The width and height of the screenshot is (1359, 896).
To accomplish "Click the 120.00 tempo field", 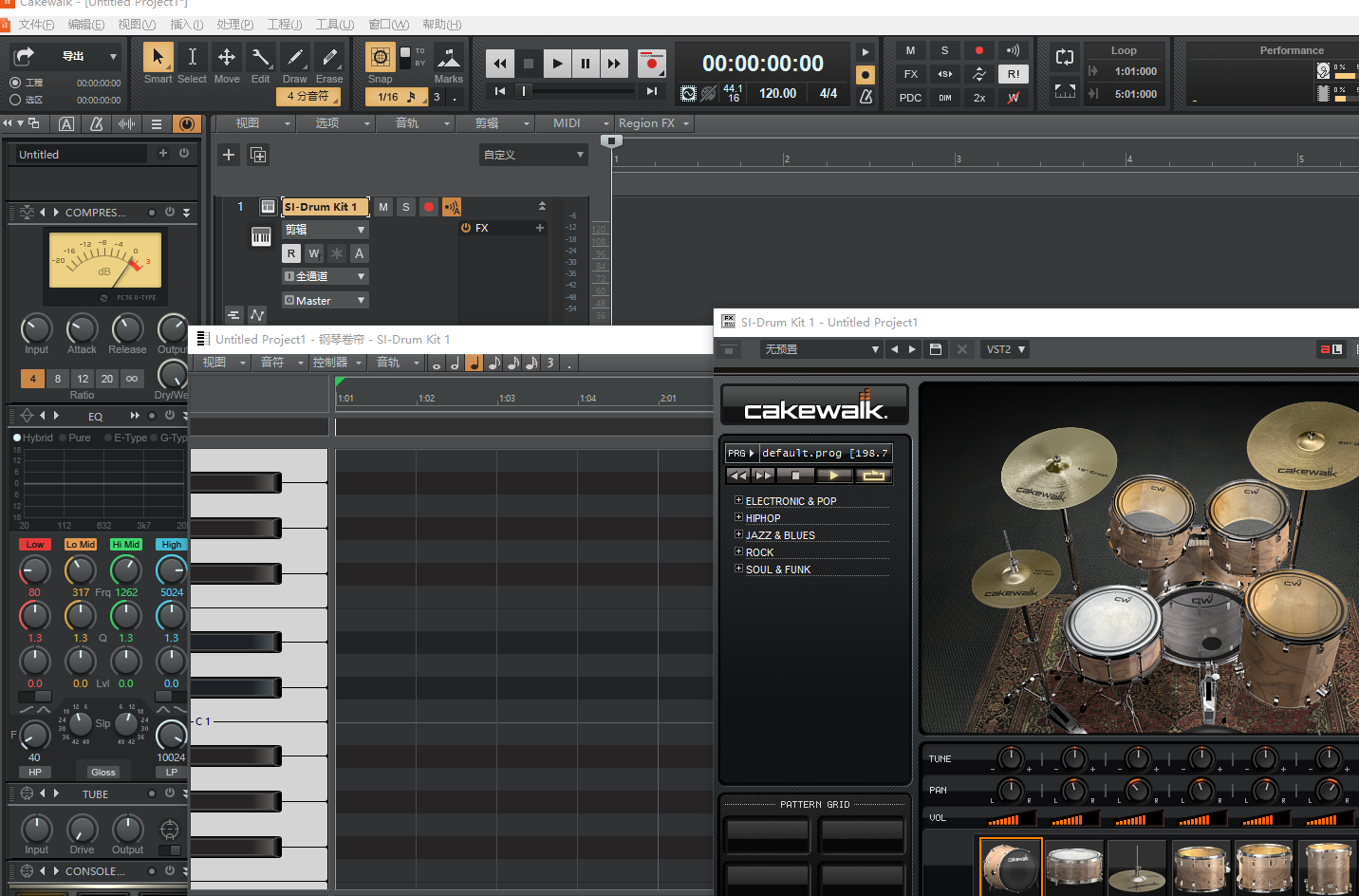I will pyautogui.click(x=777, y=93).
